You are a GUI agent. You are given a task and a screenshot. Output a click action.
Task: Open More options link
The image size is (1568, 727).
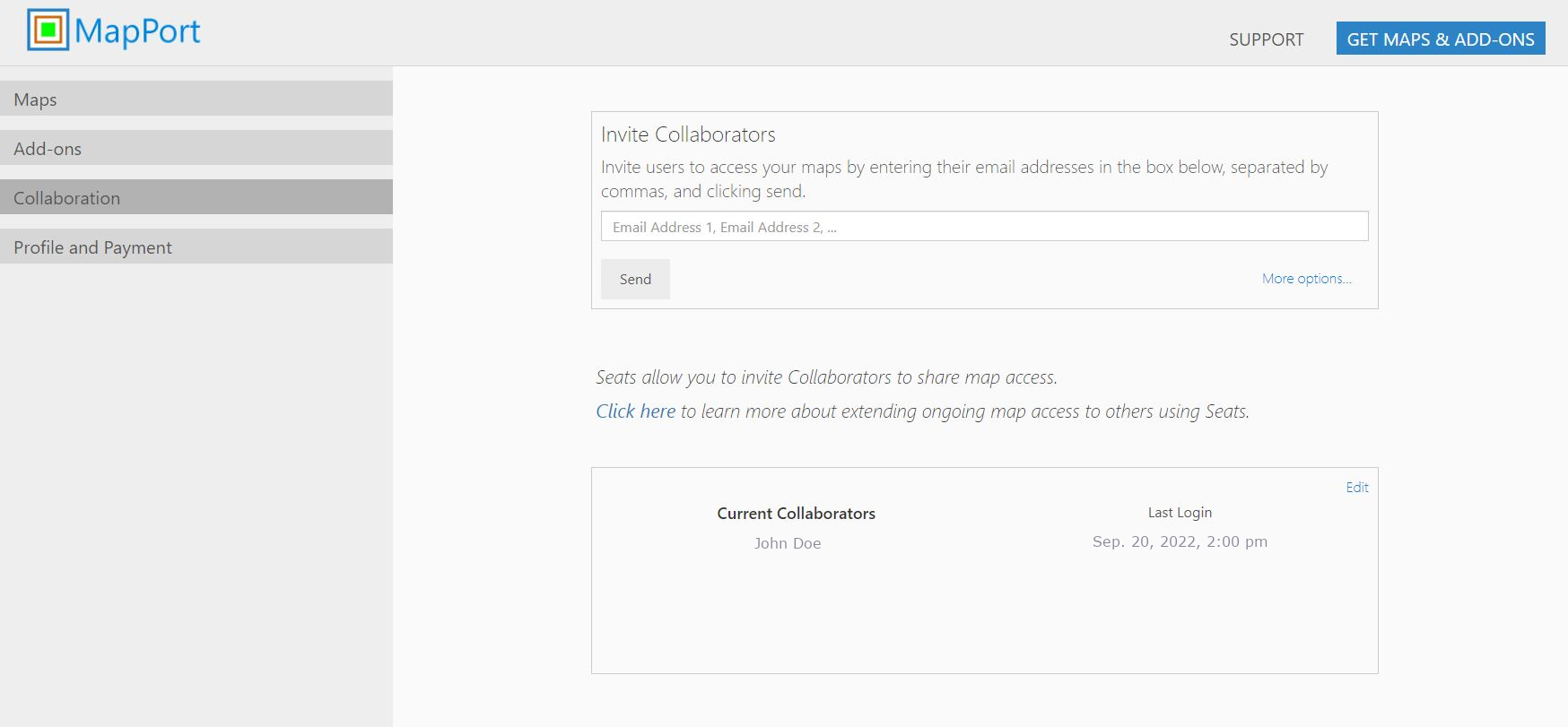tap(1306, 279)
